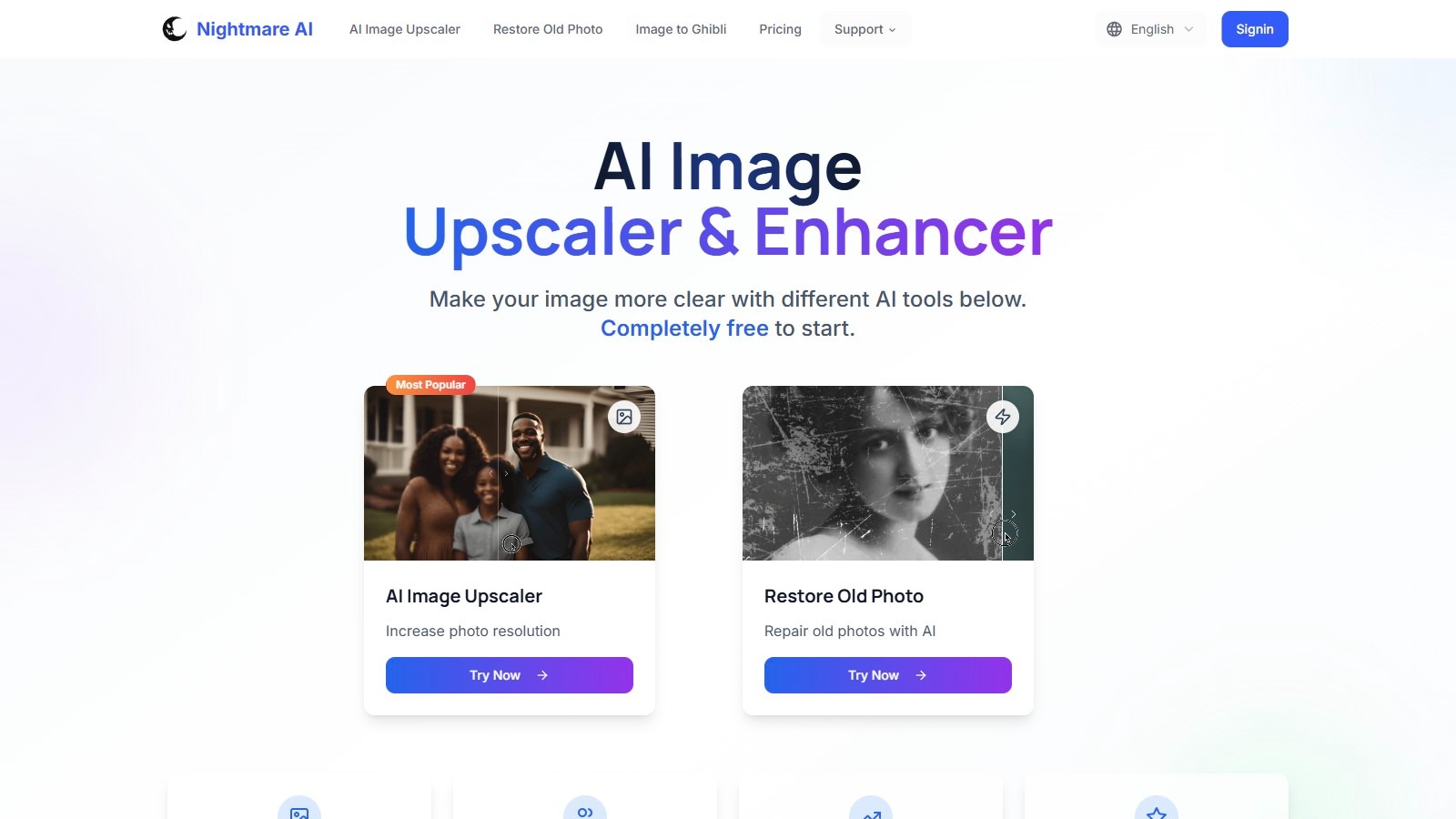Viewport: 1456px width, 819px height.
Task: Click image icon on the upscaler card
Action: (624, 417)
